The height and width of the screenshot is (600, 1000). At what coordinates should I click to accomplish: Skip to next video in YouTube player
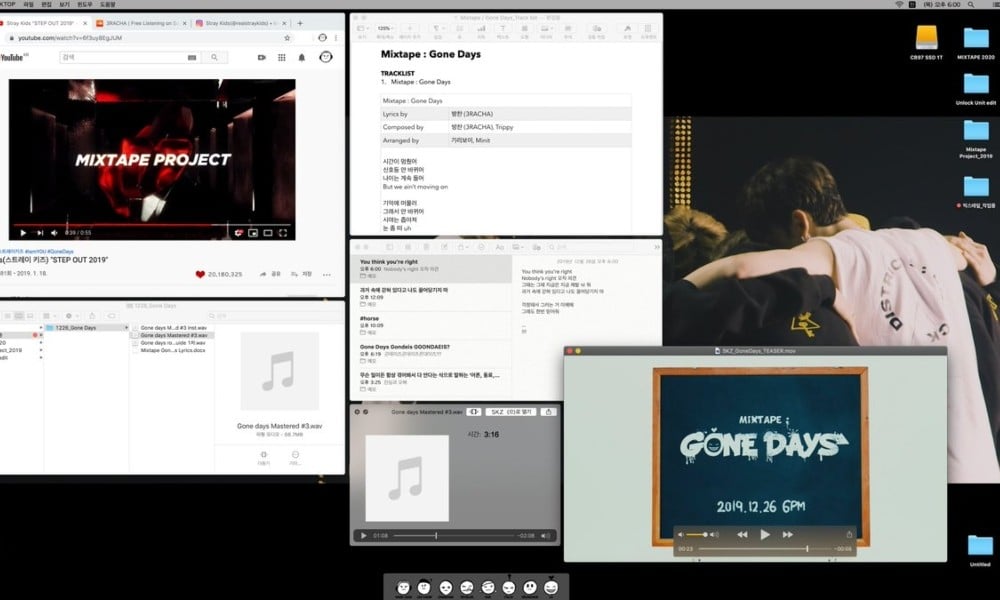[40, 233]
